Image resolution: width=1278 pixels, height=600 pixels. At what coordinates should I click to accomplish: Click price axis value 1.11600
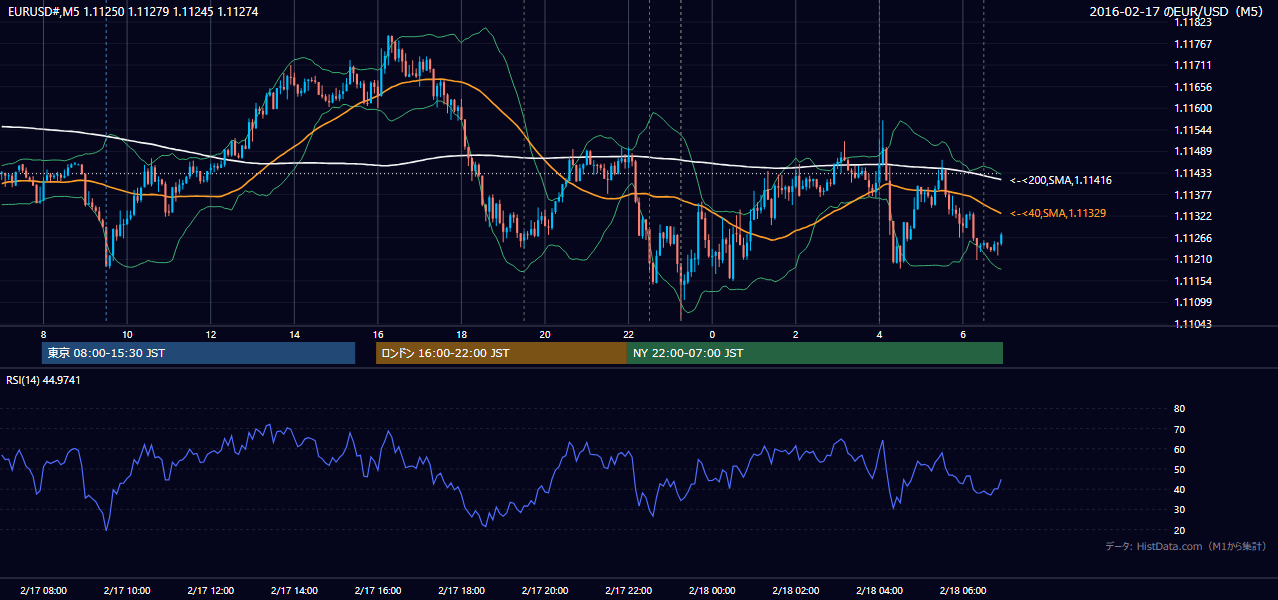click(1193, 108)
